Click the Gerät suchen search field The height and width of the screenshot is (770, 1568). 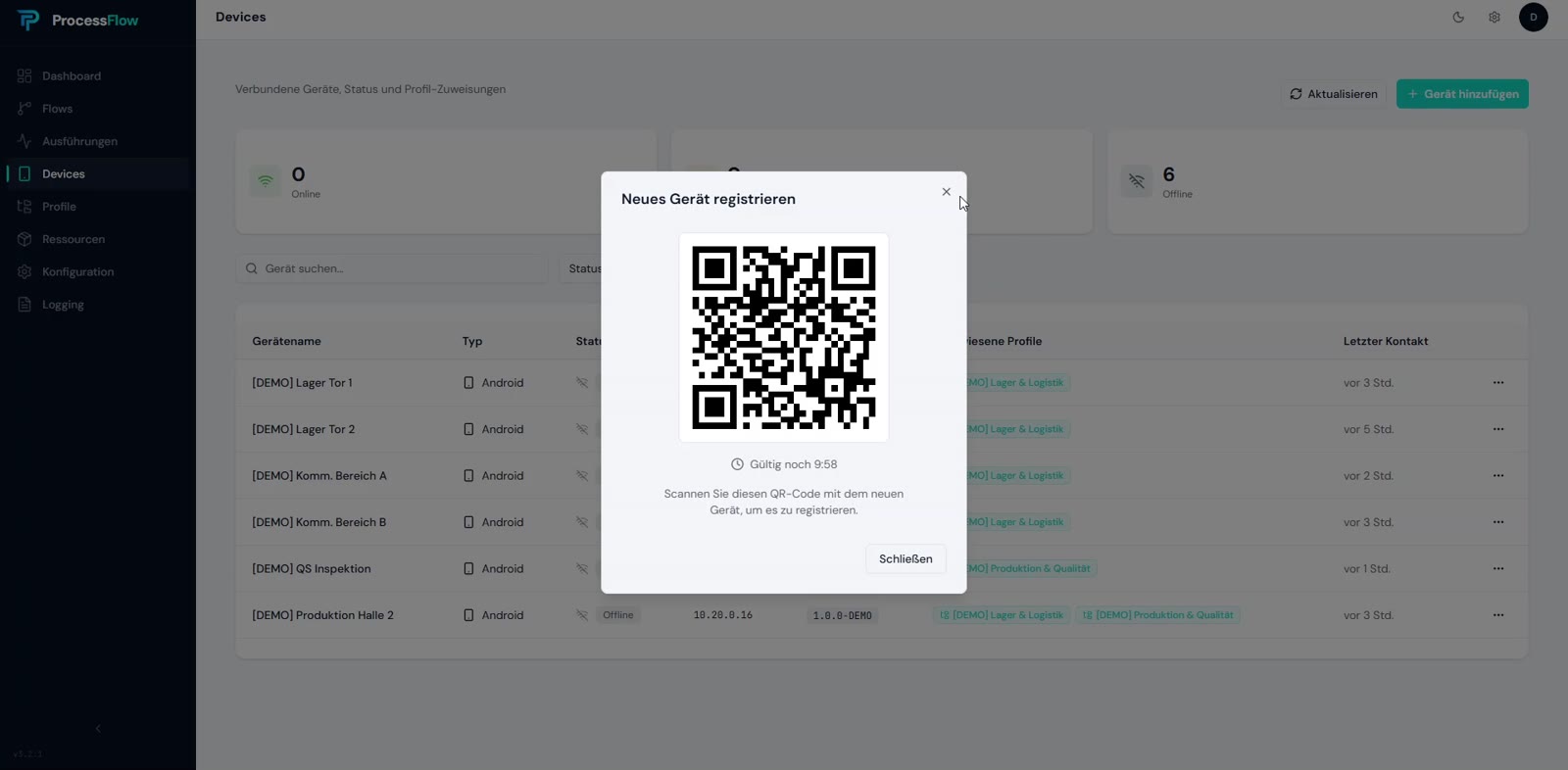pos(392,268)
